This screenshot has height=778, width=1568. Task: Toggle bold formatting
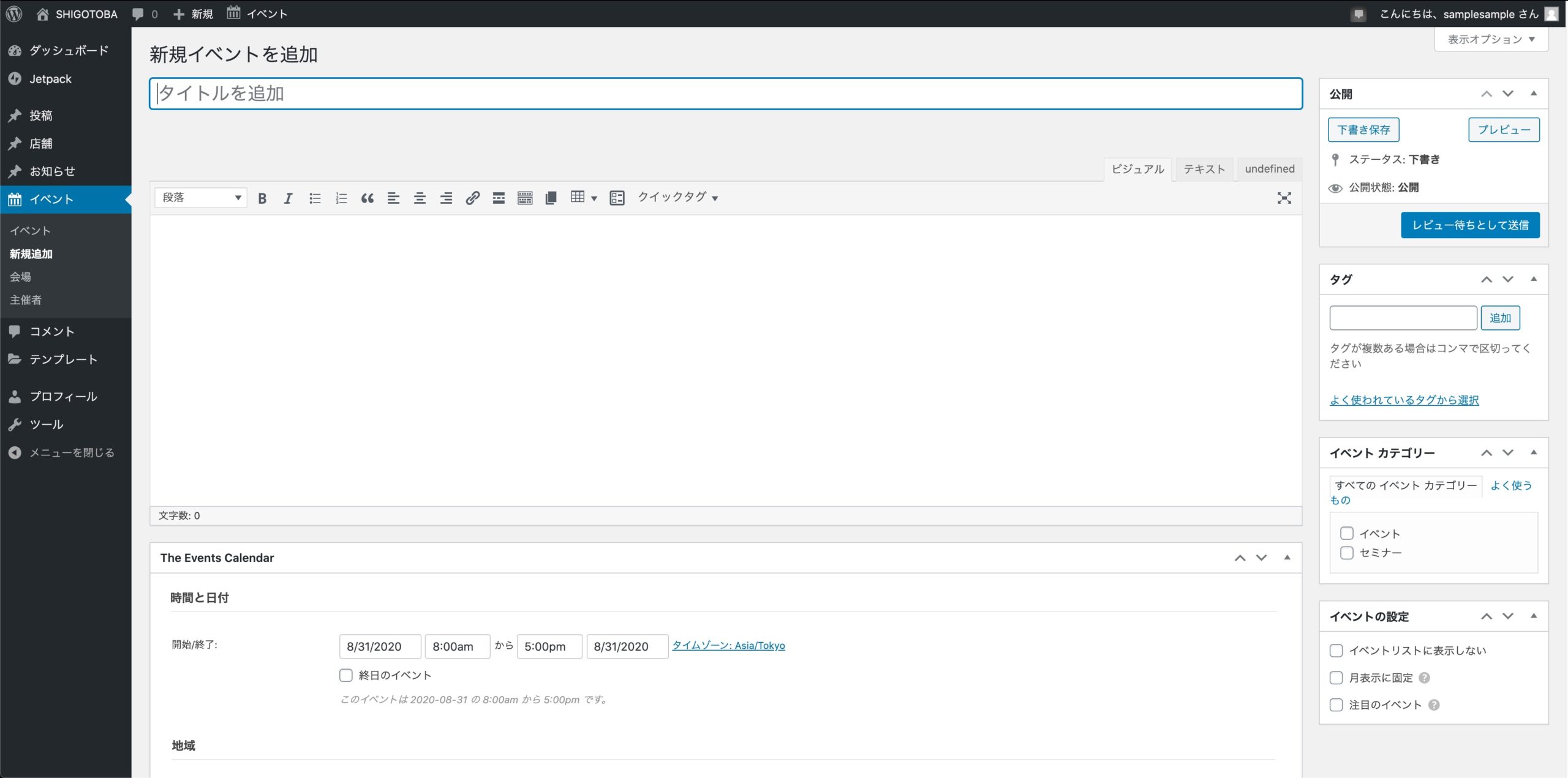click(x=262, y=198)
